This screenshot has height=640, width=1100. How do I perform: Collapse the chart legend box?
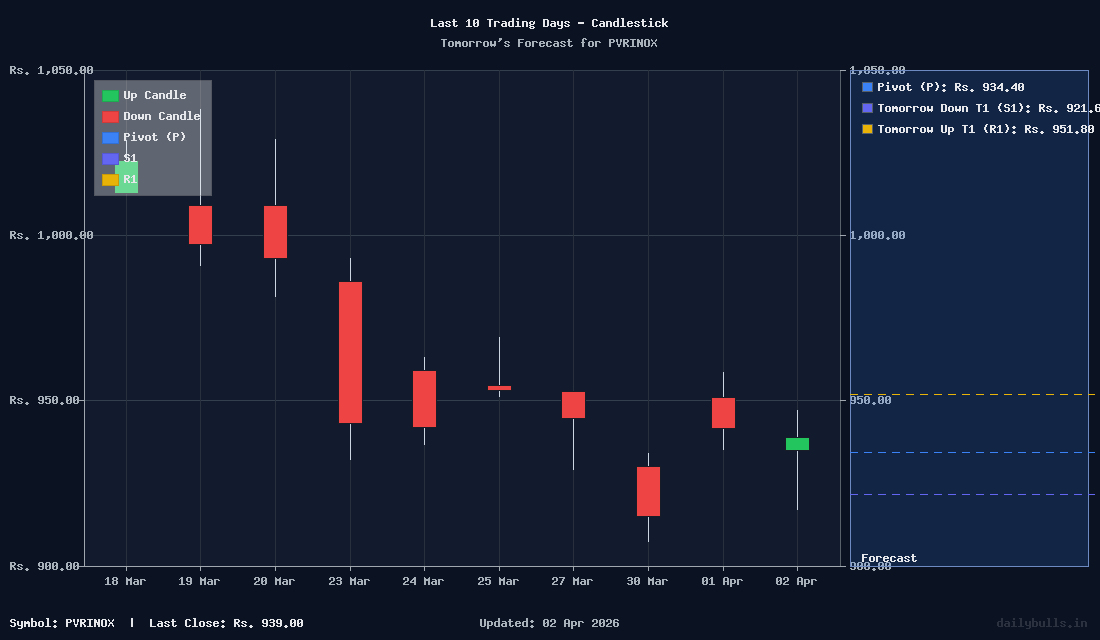152,138
